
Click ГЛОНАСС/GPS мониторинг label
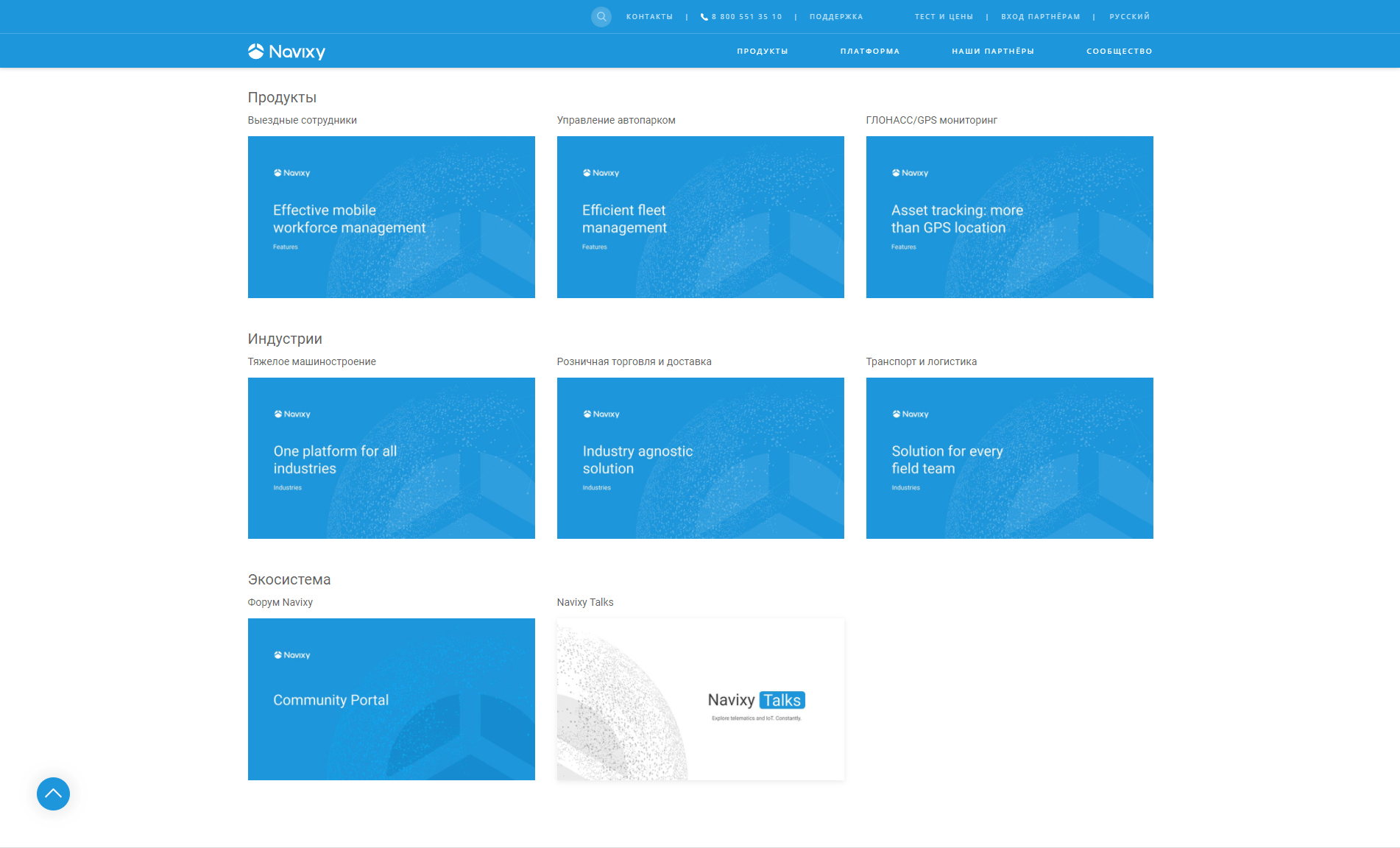(932, 120)
